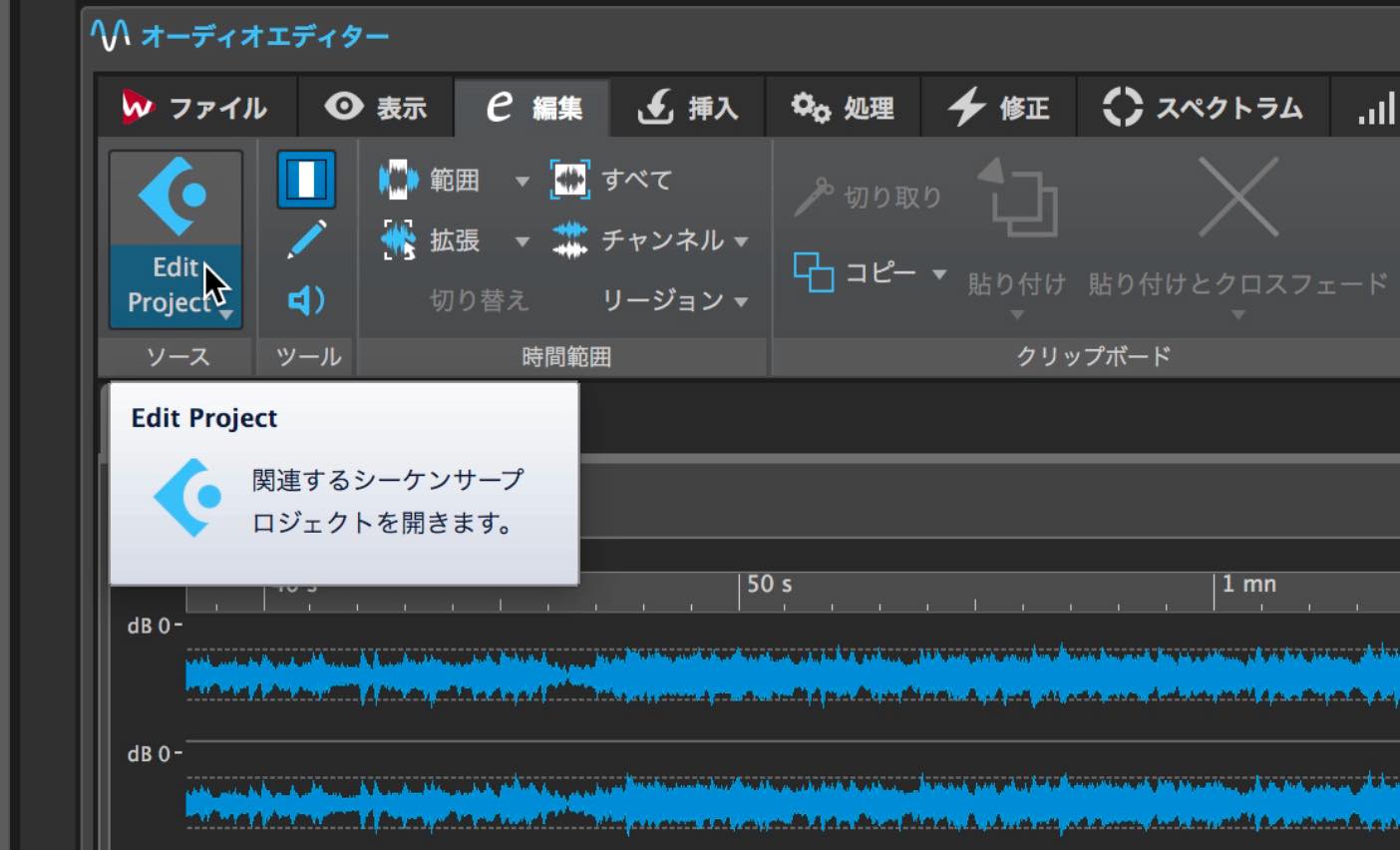
Task: Open the Edit Project dropdown arrow
Action: pyautogui.click(x=227, y=315)
